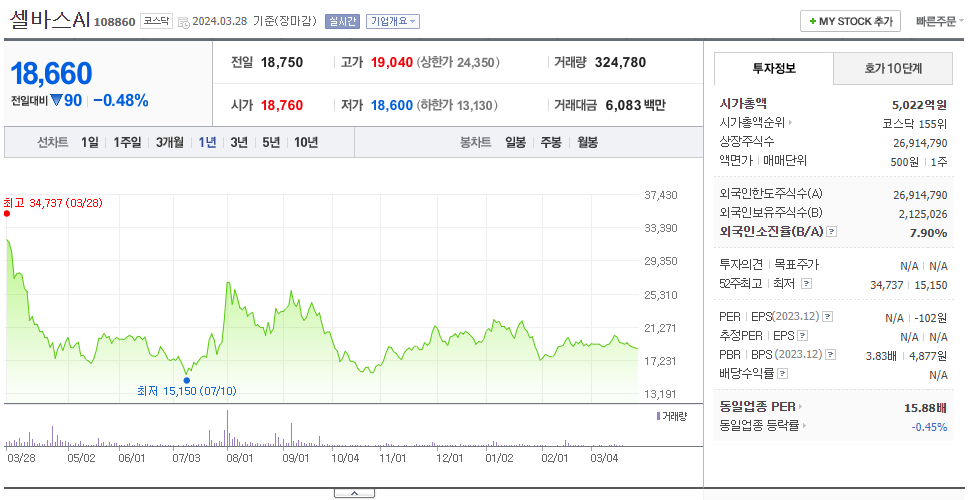
Task: Select the 5년 line chart period
Action: (x=271, y=143)
